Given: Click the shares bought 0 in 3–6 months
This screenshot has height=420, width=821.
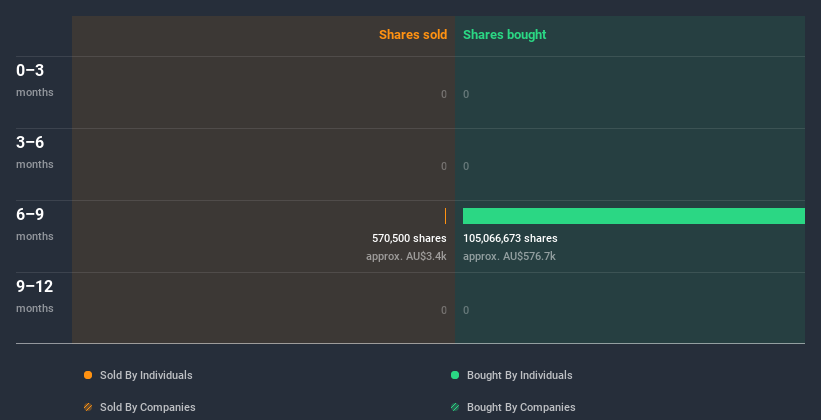Looking at the screenshot, I should [x=466, y=167].
